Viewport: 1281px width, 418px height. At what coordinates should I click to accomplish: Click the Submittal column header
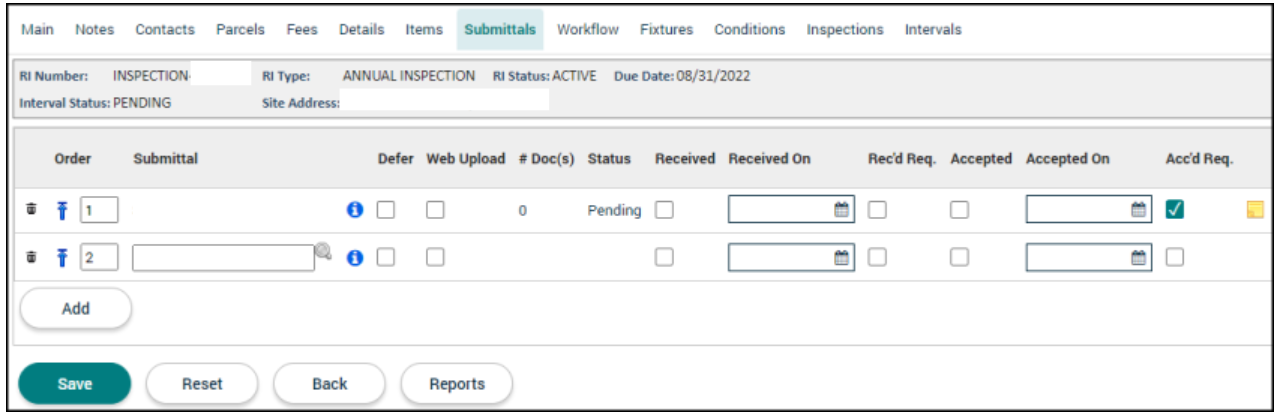165,159
